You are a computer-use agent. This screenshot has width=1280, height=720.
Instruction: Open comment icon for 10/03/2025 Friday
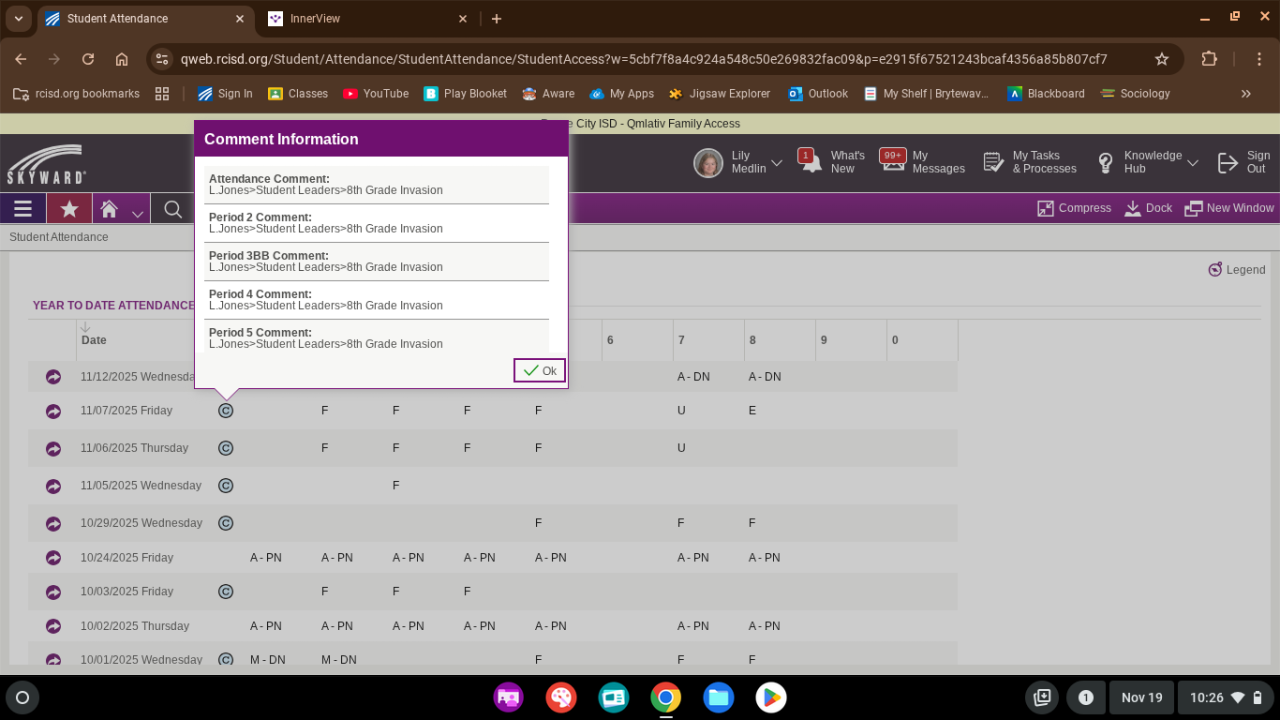point(226,592)
